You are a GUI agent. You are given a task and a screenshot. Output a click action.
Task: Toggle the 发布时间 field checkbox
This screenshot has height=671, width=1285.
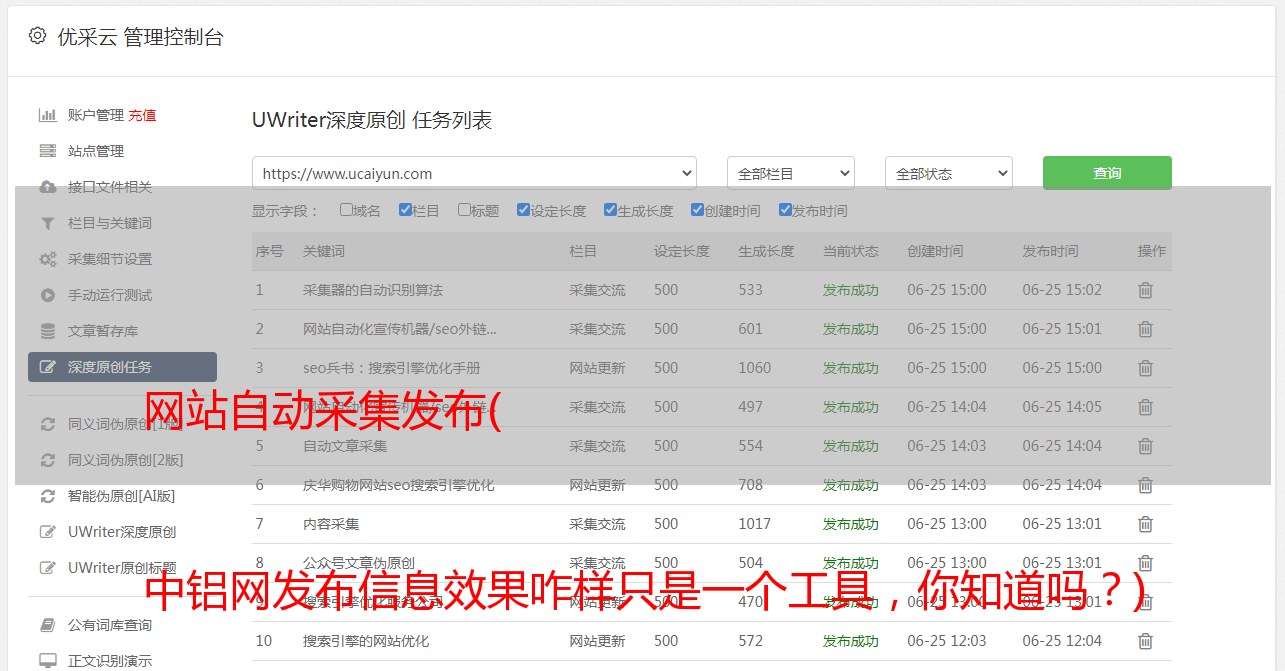[x=784, y=210]
